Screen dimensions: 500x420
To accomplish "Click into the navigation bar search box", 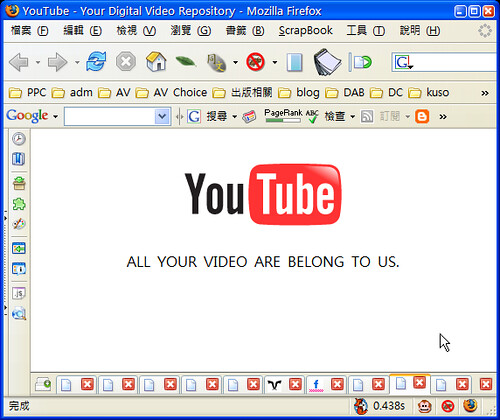I will [x=455, y=62].
